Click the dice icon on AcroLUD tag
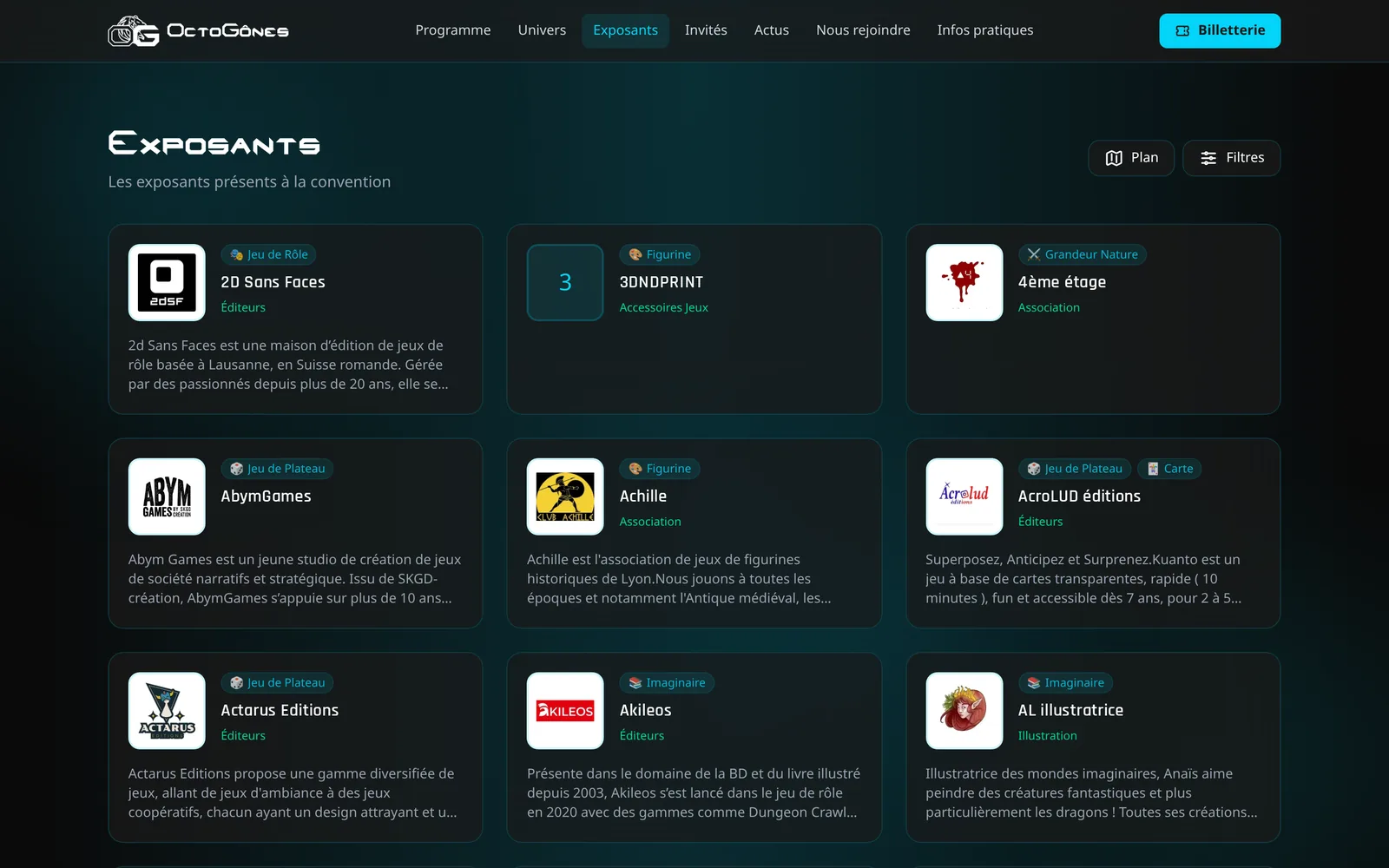The width and height of the screenshot is (1389, 868). coord(1033,469)
